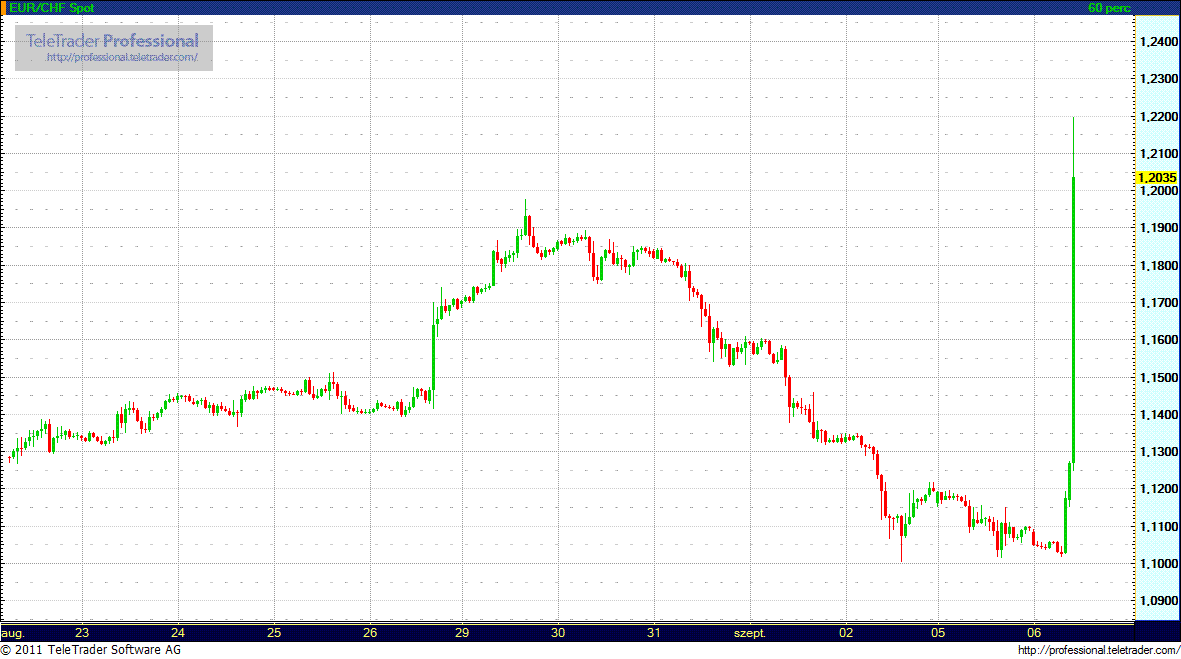Open the professional.teletrader.com link at bottom right

tap(1099, 650)
